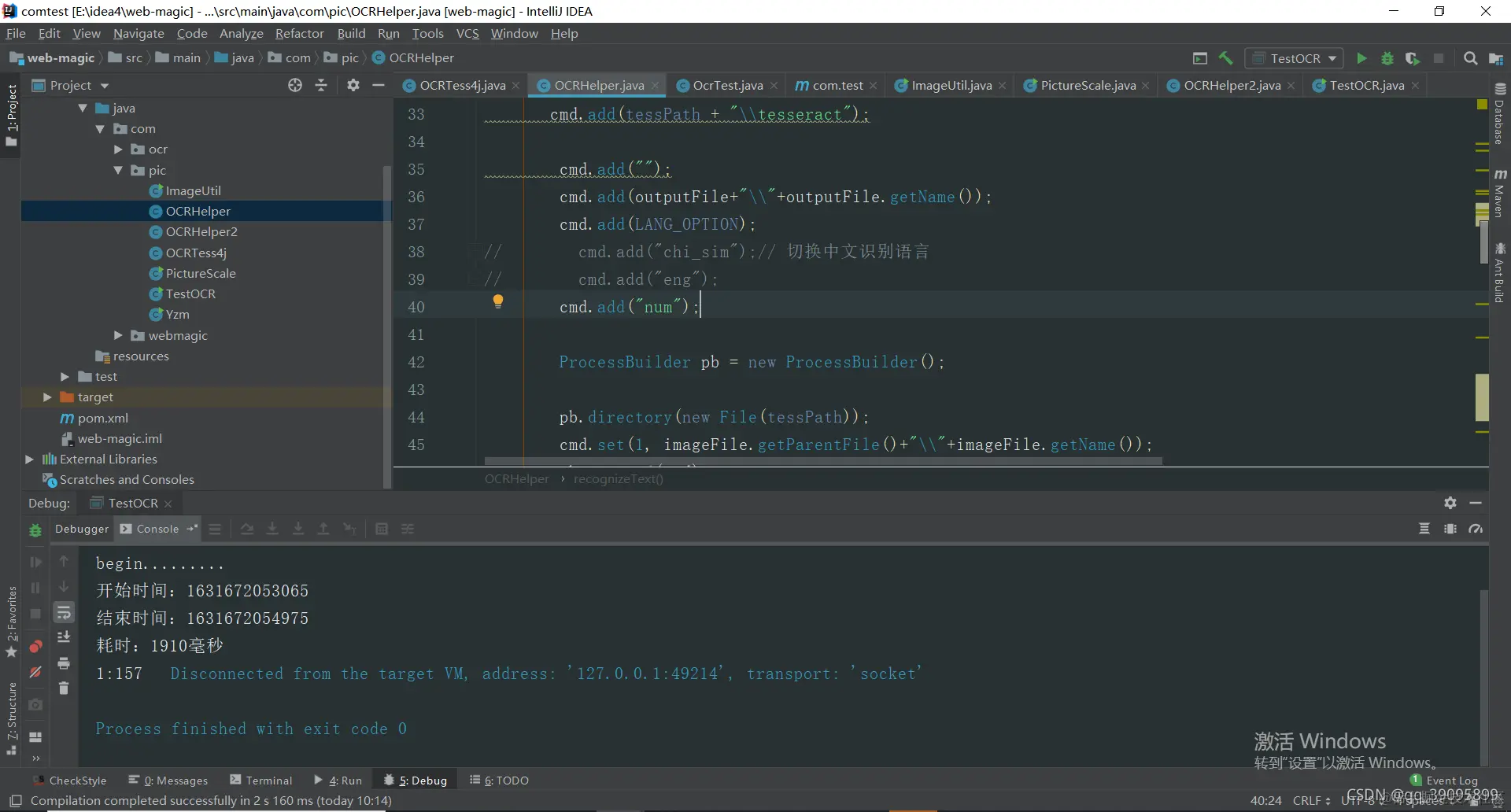Collapse all nodes in the Project panel
1511x812 pixels.
coord(321,85)
